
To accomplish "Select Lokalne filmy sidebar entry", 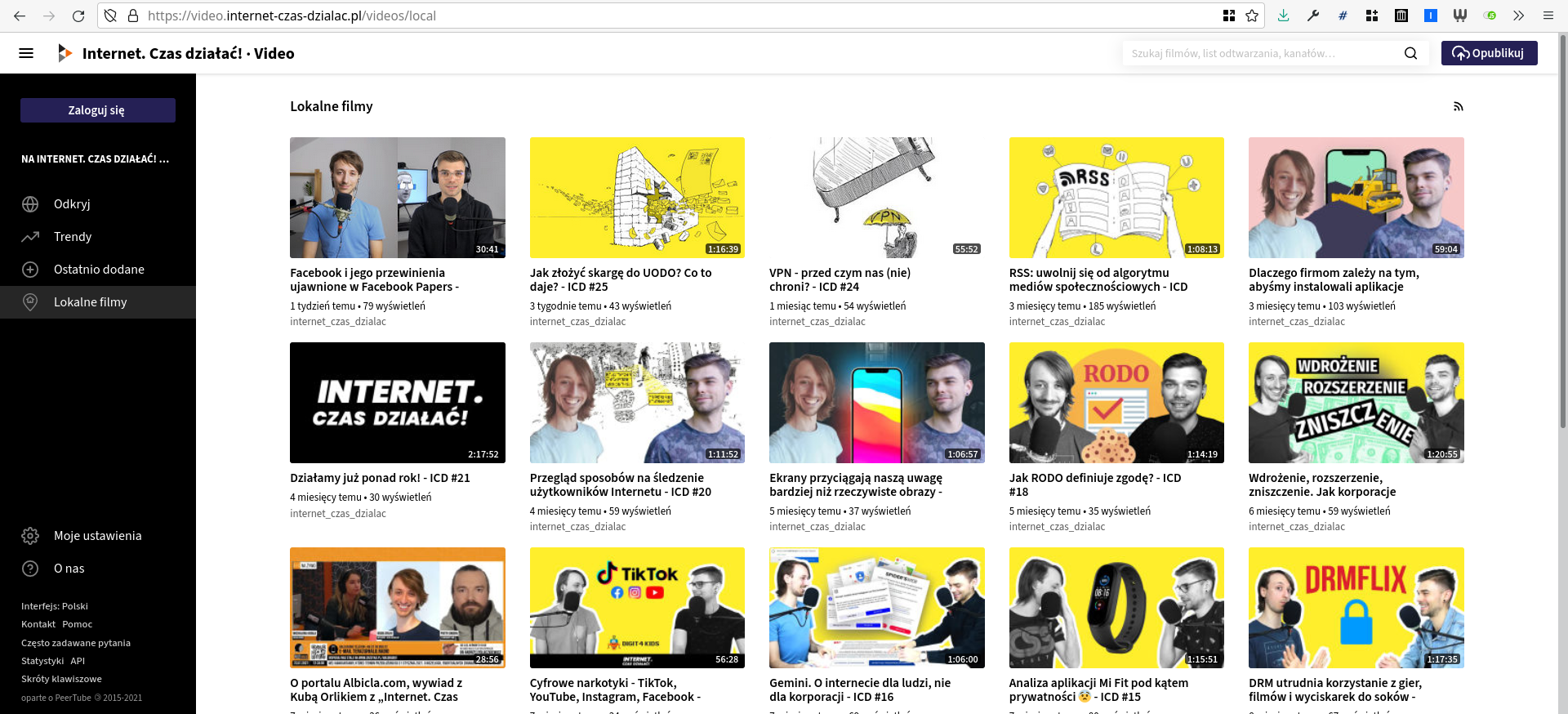I will pos(98,302).
